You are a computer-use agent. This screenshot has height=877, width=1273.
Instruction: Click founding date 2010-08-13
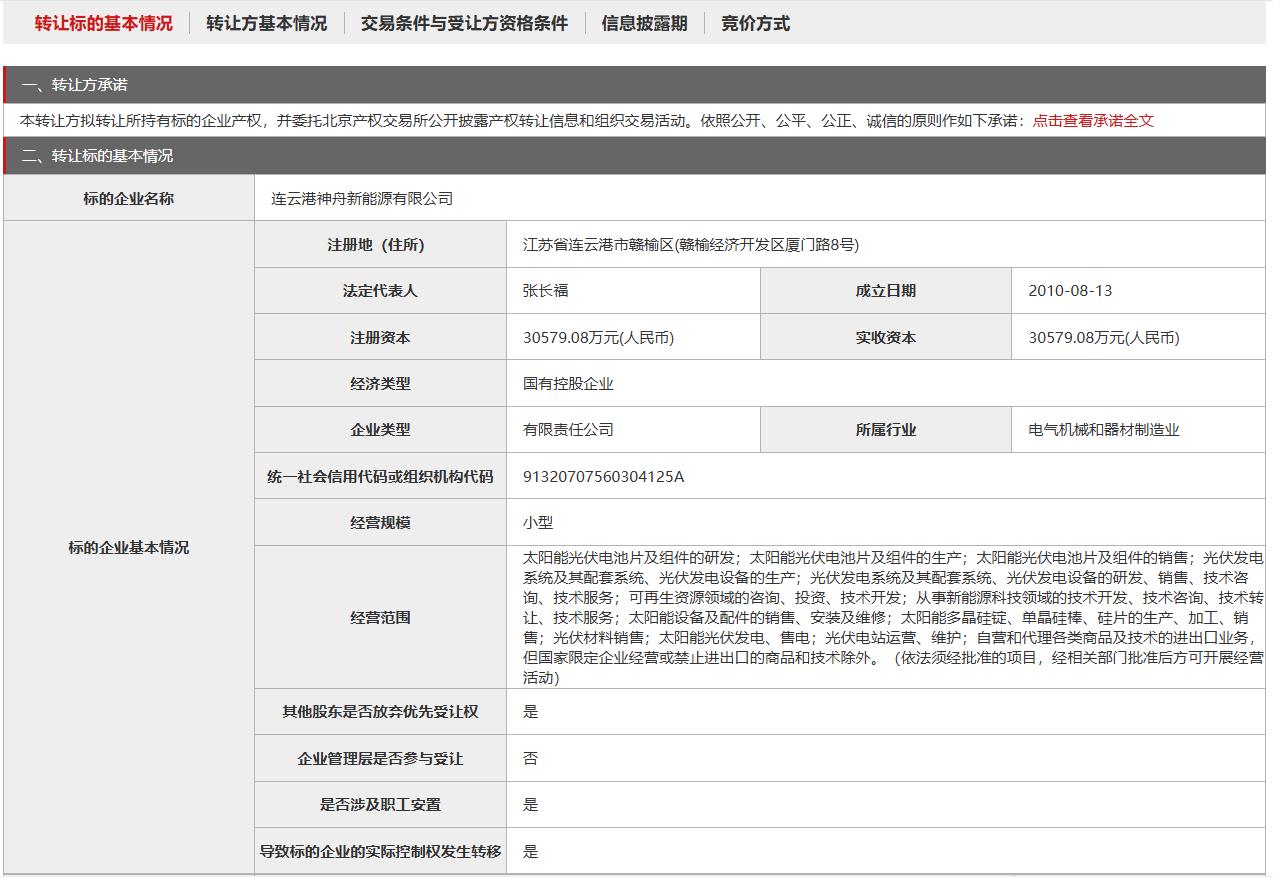[x=1070, y=290]
